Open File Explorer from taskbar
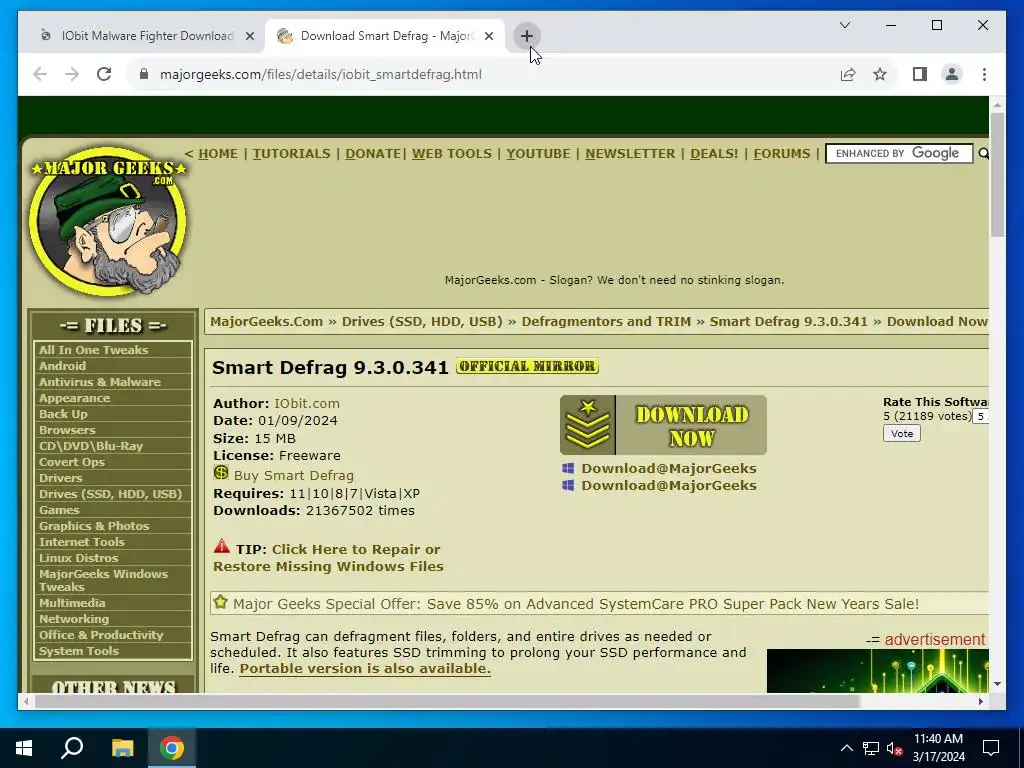 click(122, 748)
